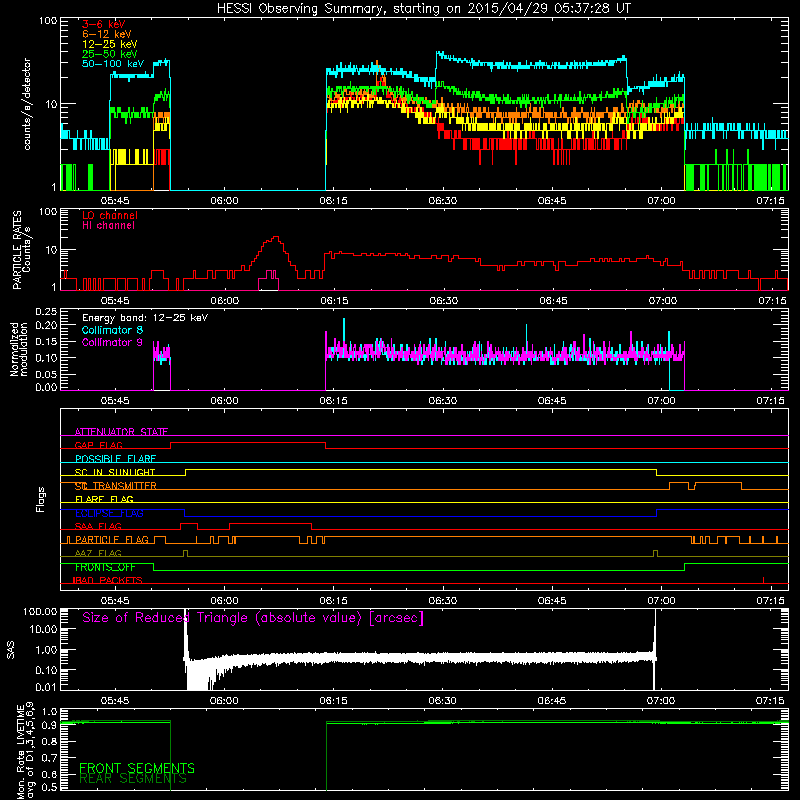
Task: Click the 'Mon. Rate LIVETIME' axis label
Action: tap(25, 750)
